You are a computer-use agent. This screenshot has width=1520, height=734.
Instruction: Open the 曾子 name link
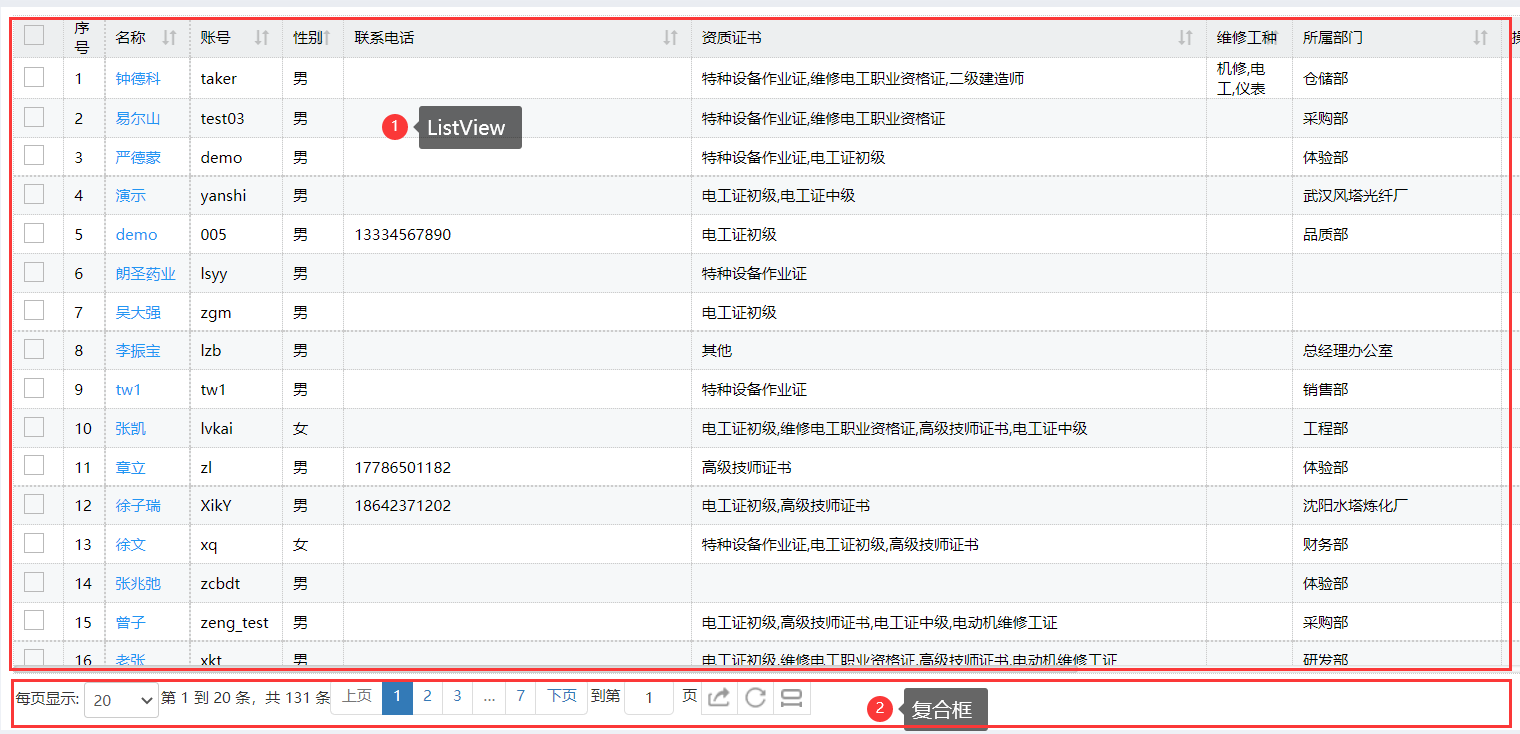coord(131,622)
